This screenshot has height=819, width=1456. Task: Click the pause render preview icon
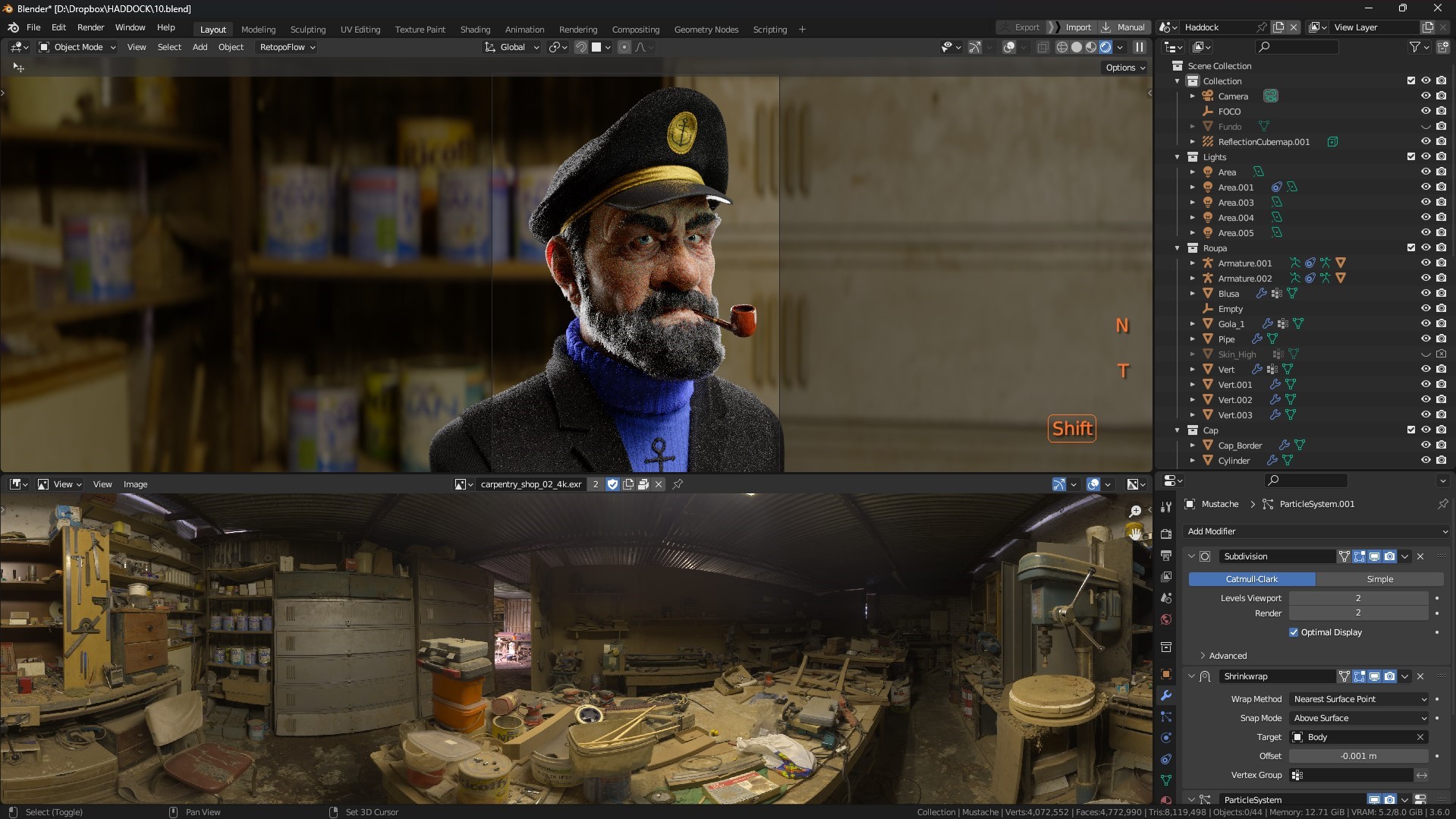point(1139,47)
